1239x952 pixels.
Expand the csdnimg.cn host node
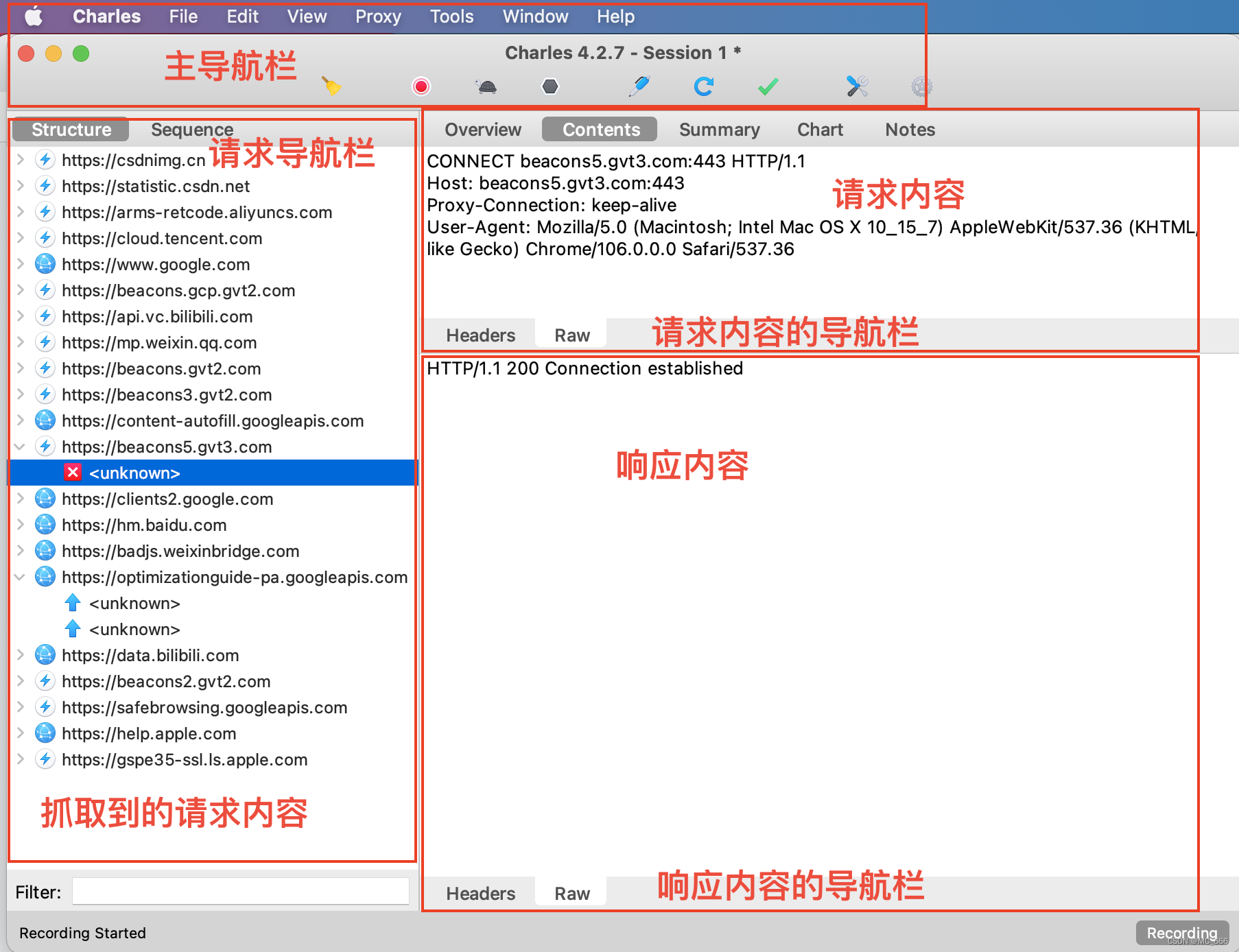tap(21, 160)
